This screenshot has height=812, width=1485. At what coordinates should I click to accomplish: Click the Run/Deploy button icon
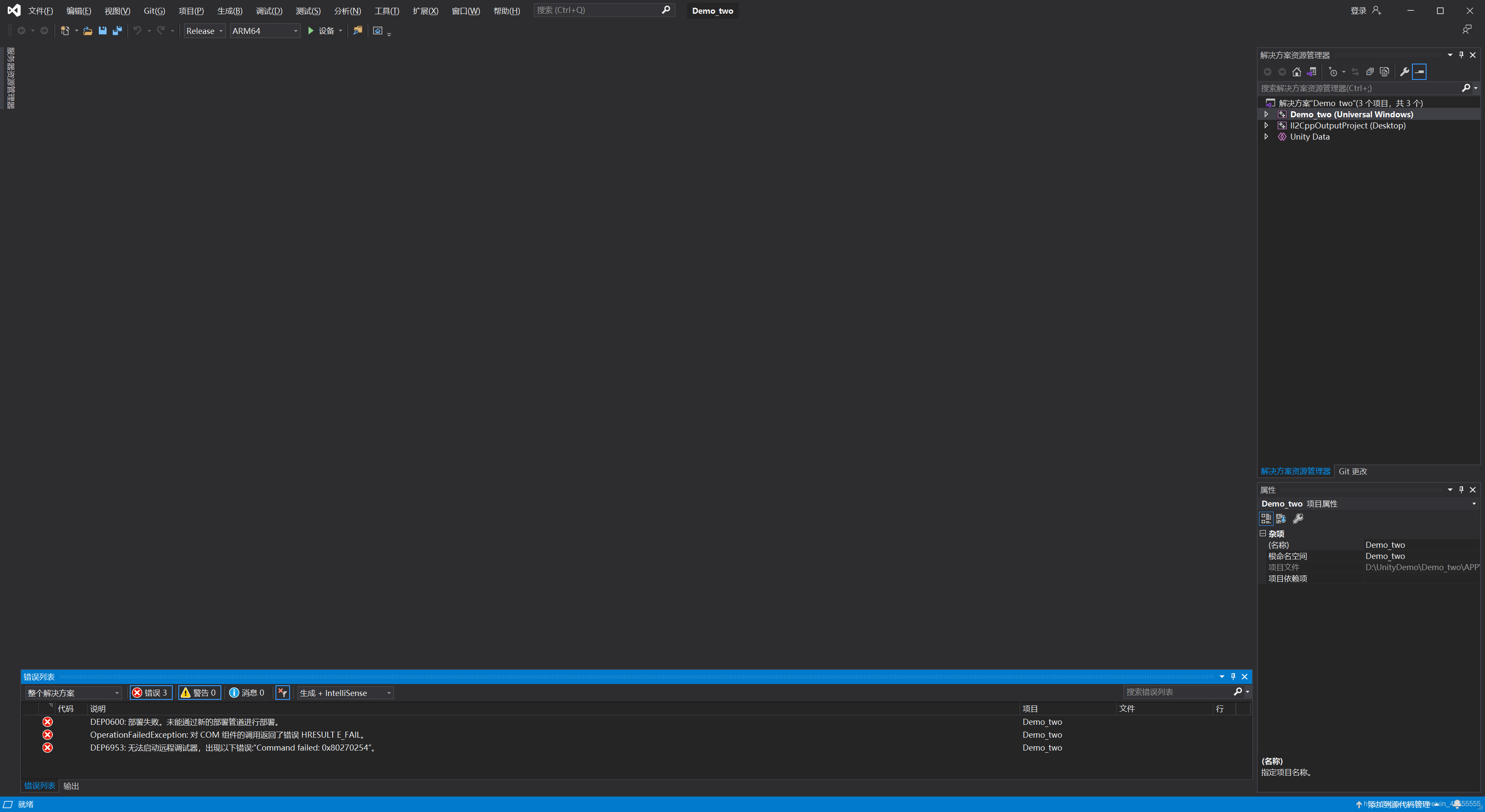[x=311, y=30]
